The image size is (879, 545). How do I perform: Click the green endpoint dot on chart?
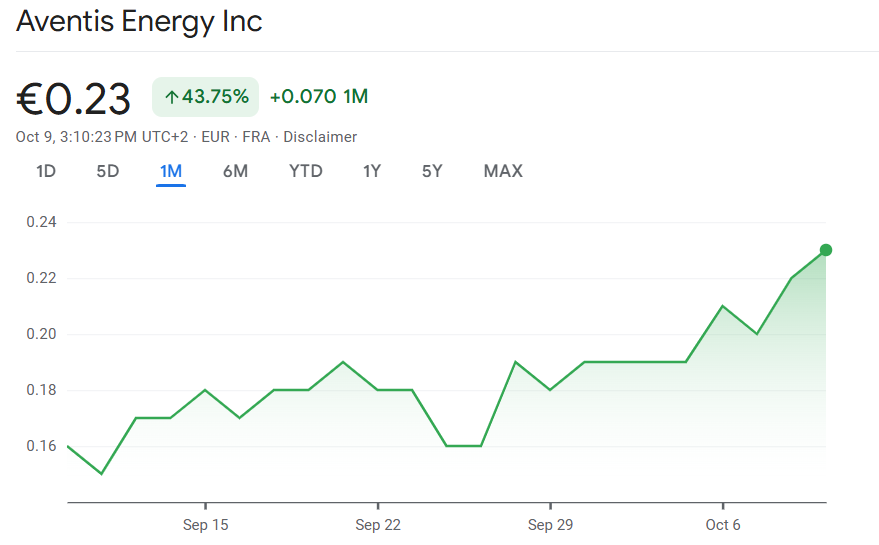pyautogui.click(x=826, y=250)
